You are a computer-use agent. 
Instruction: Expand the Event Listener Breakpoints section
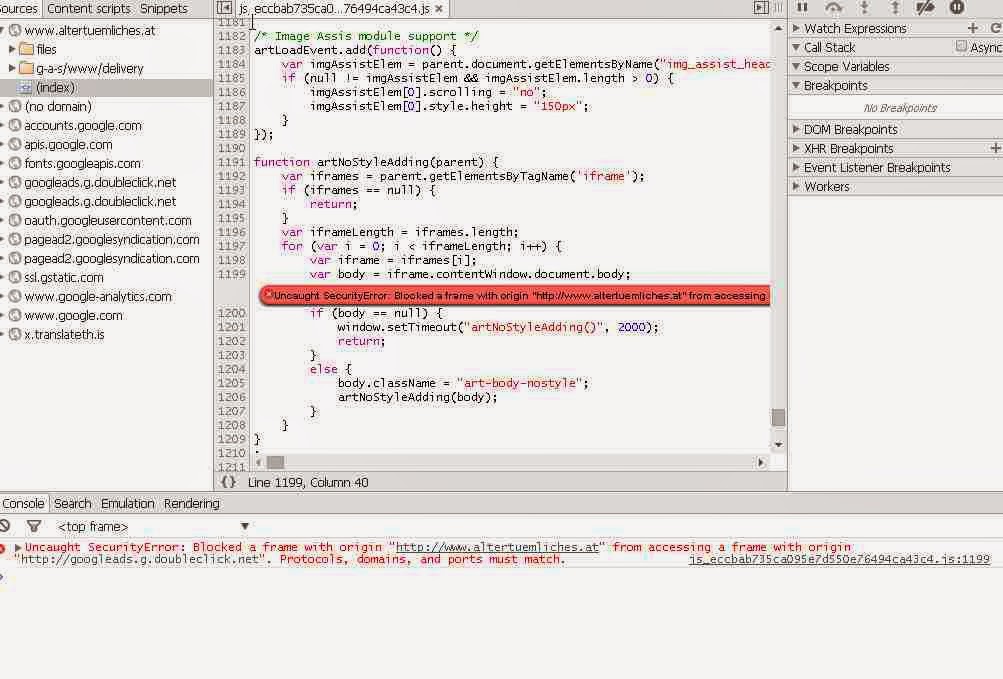[876, 167]
